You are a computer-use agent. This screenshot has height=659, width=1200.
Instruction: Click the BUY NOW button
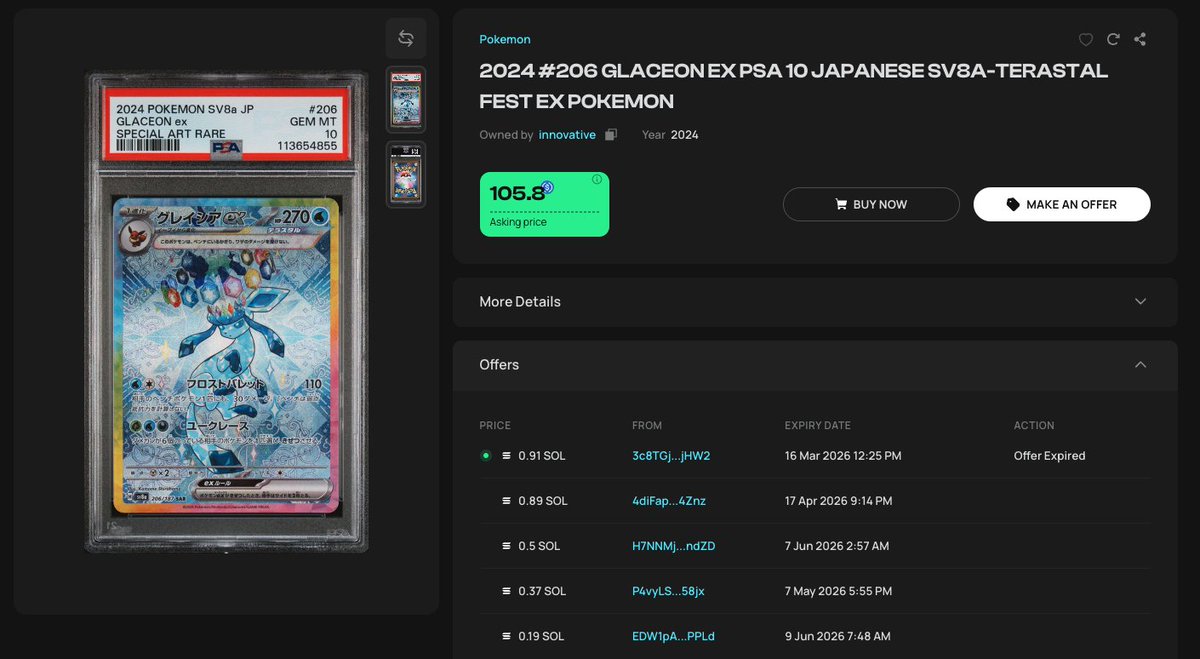point(871,204)
